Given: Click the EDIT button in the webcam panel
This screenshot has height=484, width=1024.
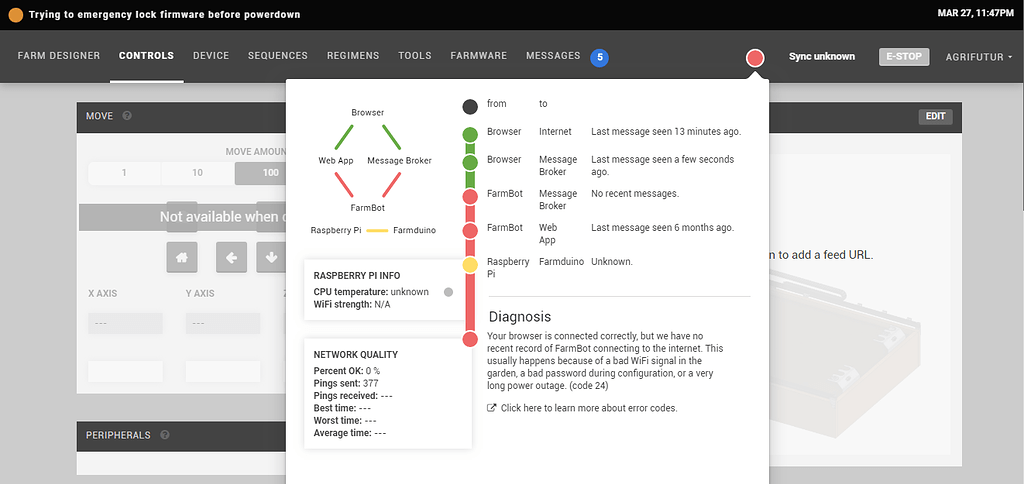Looking at the screenshot, I should (x=935, y=116).
